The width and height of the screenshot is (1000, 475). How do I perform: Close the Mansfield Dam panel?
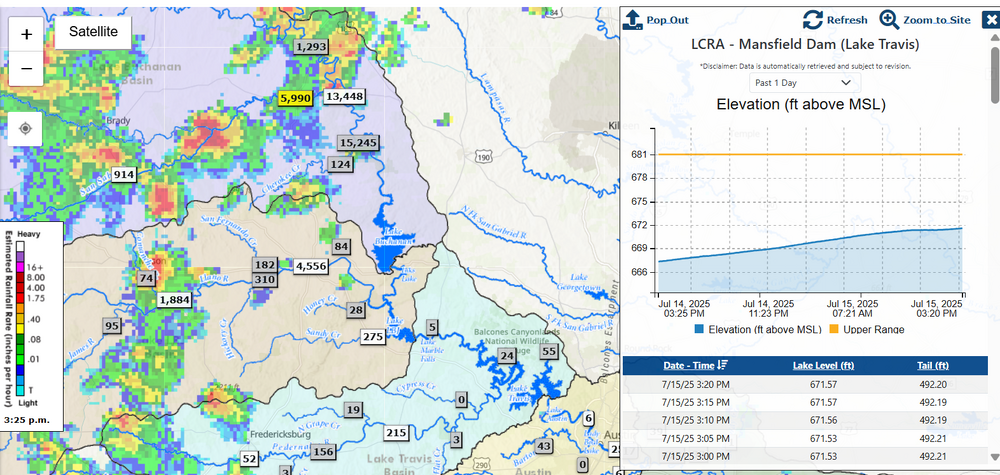[990, 19]
